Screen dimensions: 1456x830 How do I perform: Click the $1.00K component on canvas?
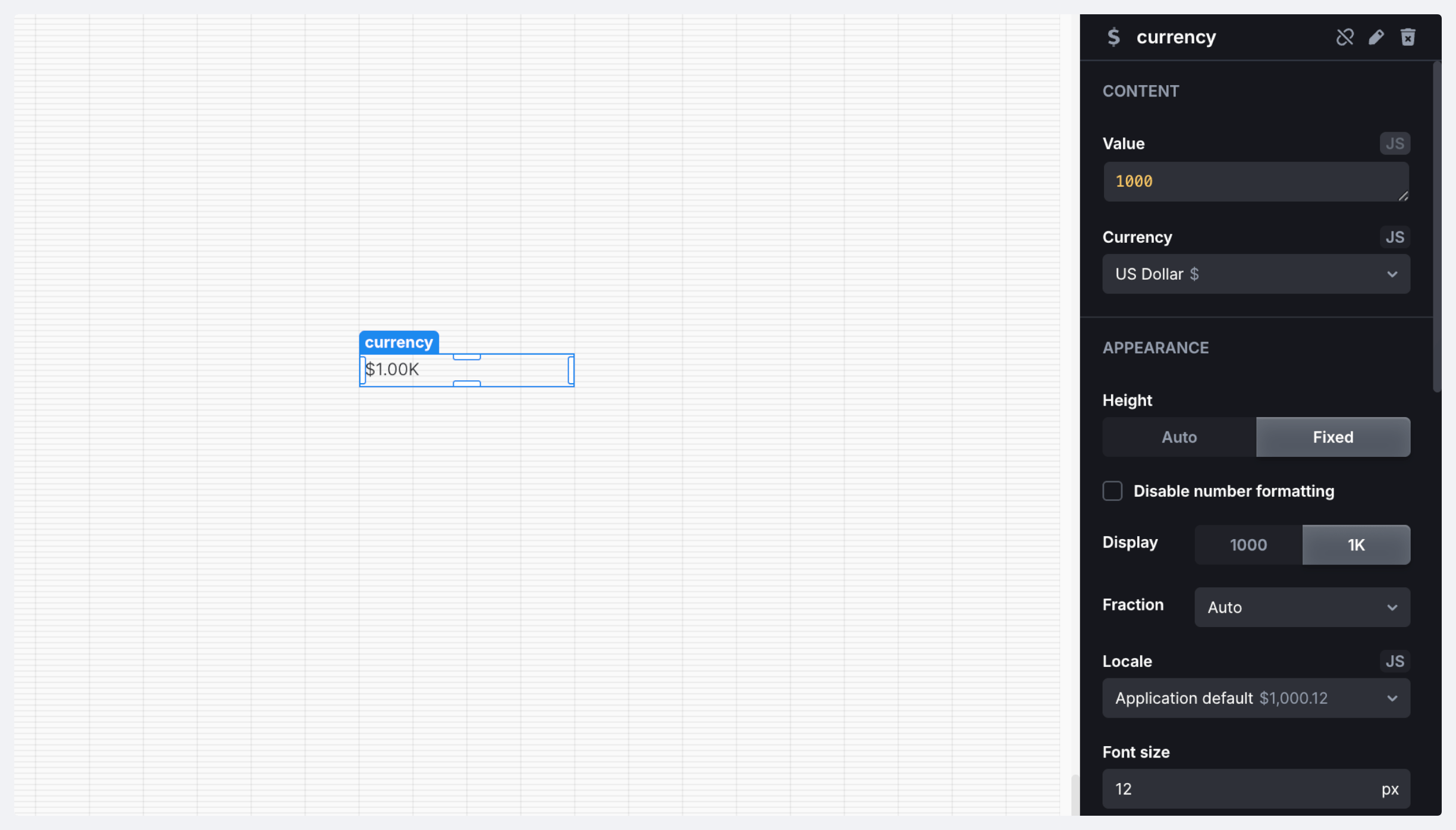(x=392, y=369)
